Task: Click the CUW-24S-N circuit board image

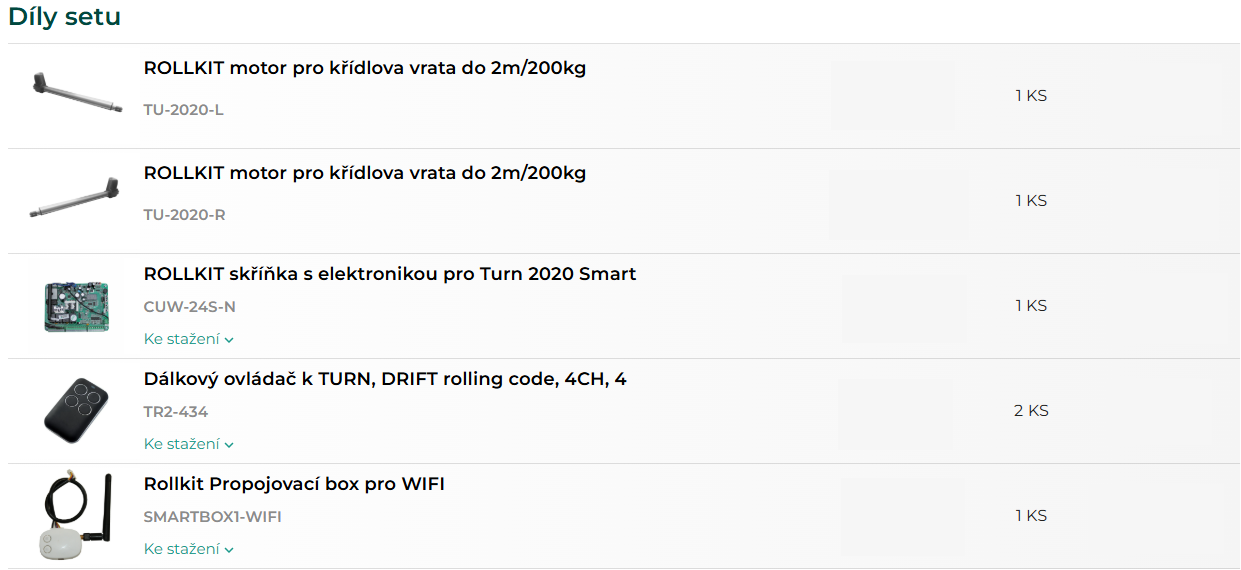Action: tap(76, 306)
